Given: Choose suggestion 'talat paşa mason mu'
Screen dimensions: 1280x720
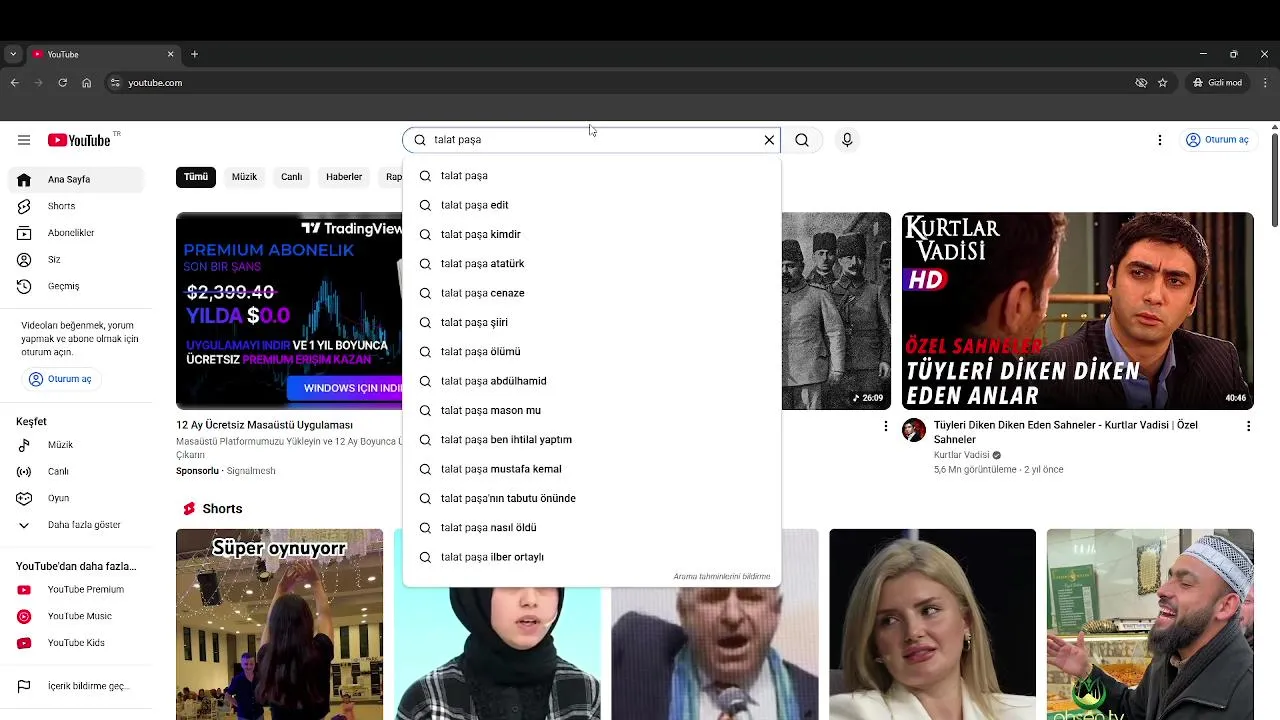Looking at the screenshot, I should coord(591,410).
